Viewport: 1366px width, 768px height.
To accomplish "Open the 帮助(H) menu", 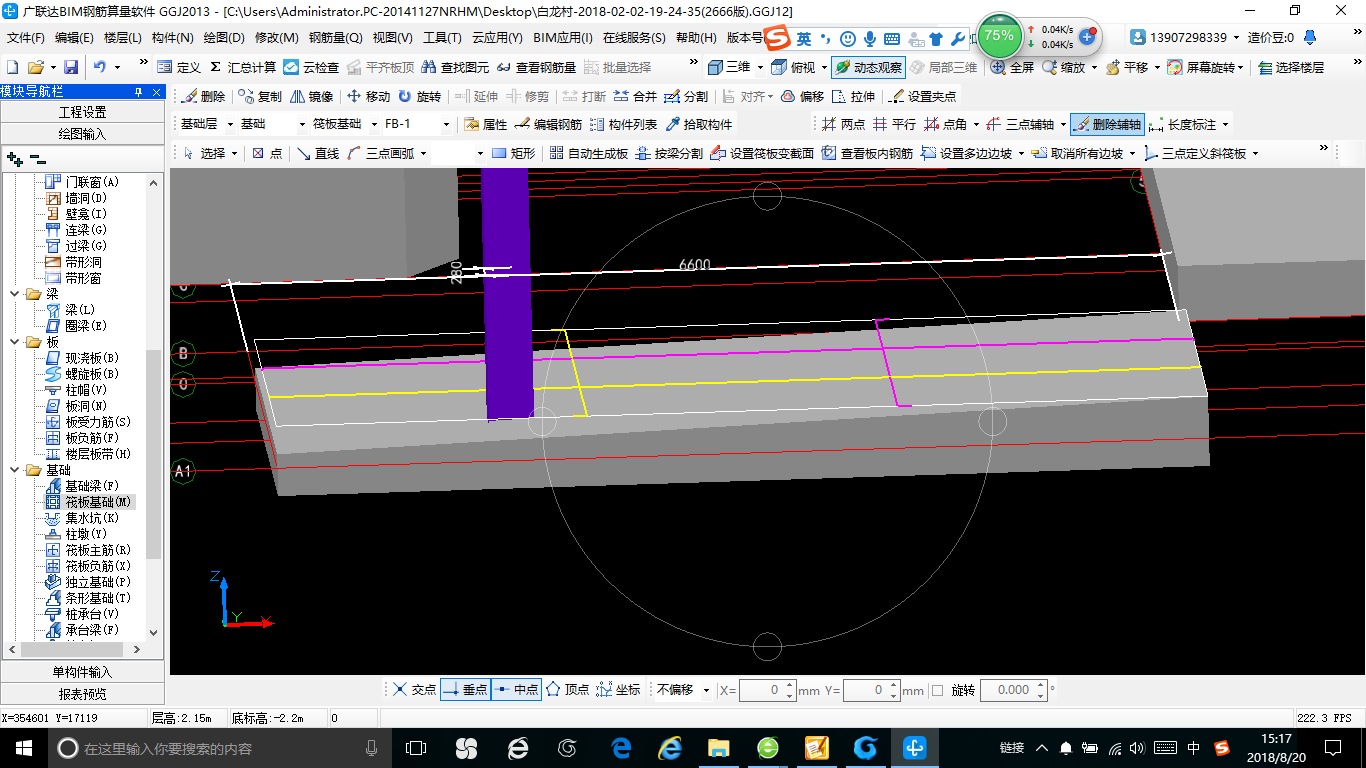I will coord(696,38).
